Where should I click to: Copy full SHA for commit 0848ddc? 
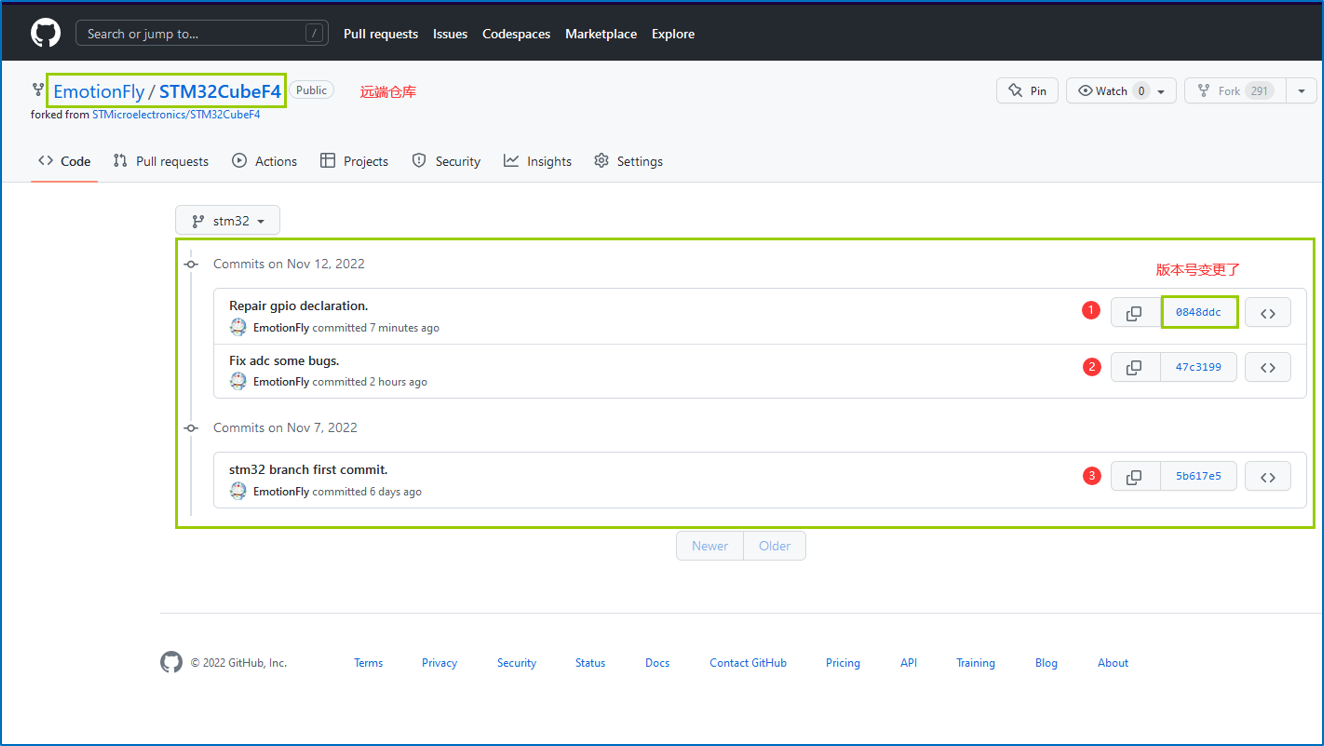pos(1134,313)
